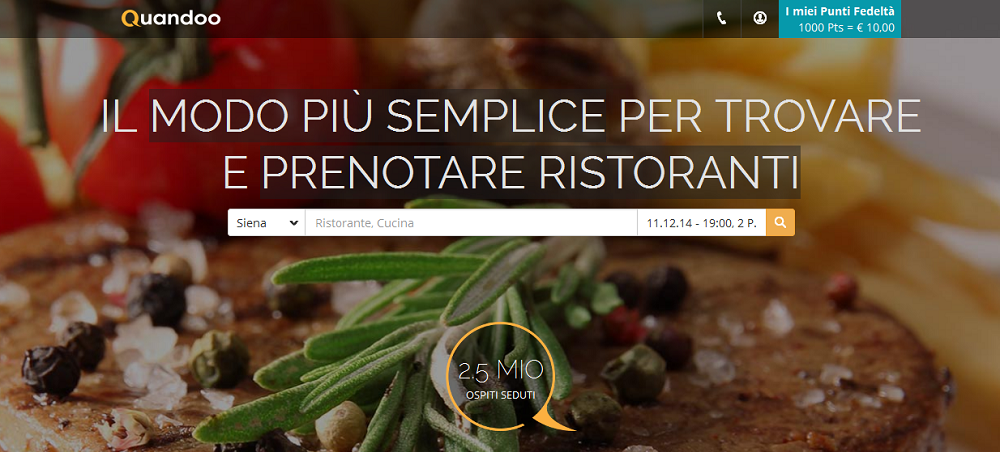Viewport: 1000px width, 452px height.
Task: Click the empty dark header bar center
Action: 459,18
